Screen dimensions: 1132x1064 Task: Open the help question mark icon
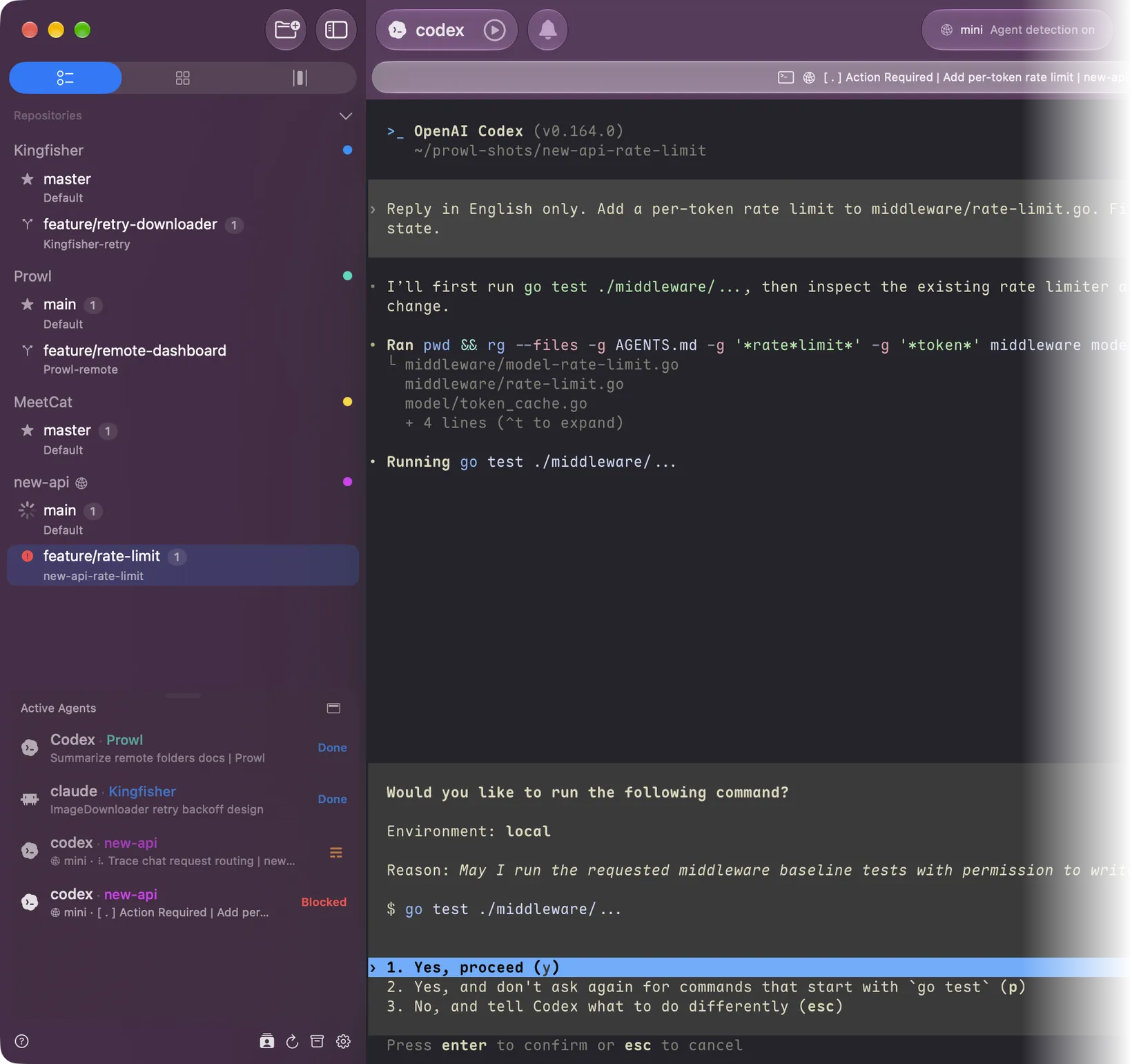pyautogui.click(x=22, y=1041)
